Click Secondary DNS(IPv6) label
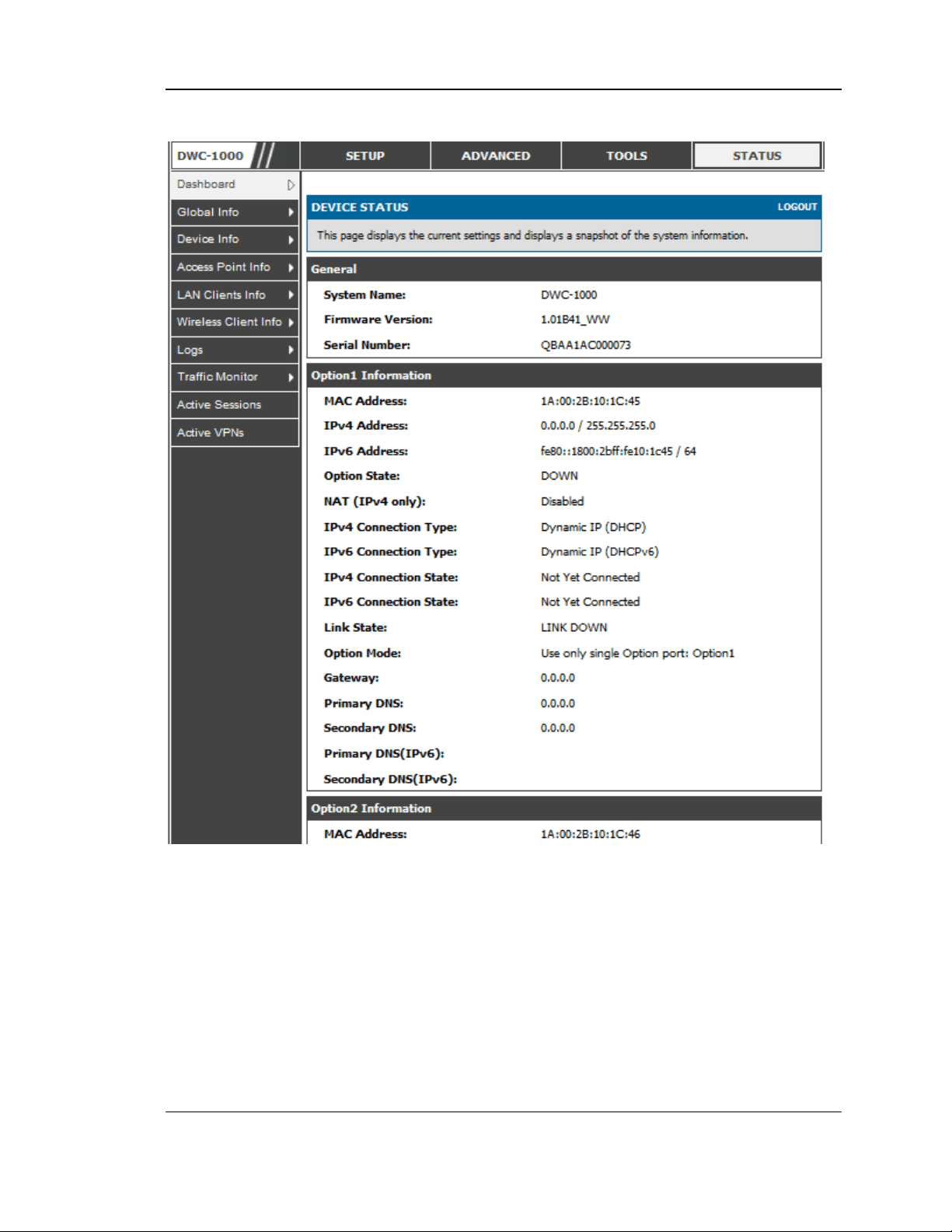Viewport: 952px width, 1232px height. (x=390, y=780)
